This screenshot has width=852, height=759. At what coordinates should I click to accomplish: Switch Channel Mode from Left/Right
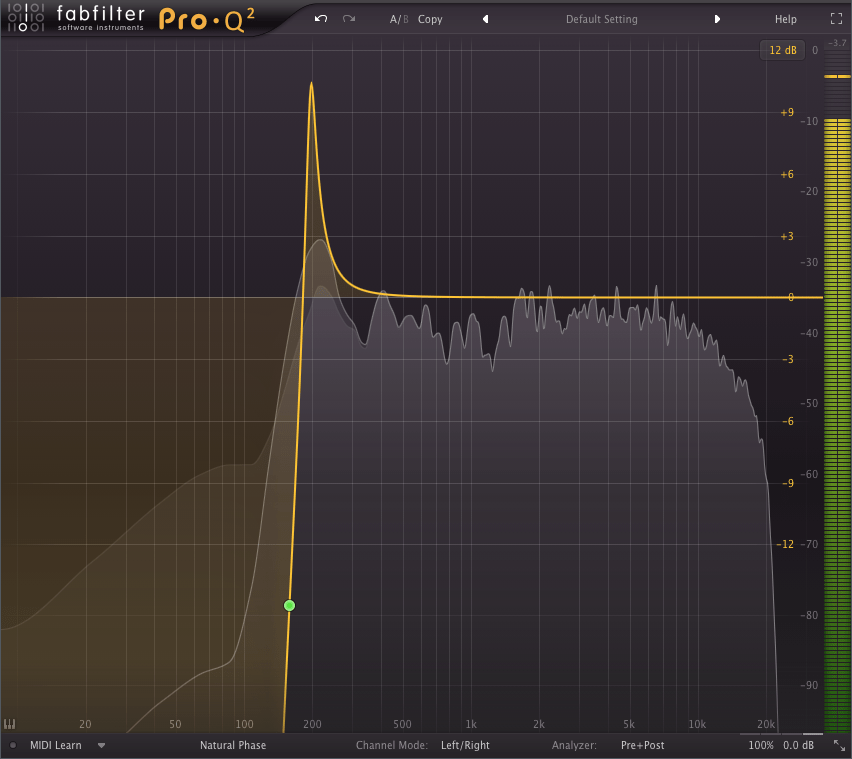[x=465, y=745]
